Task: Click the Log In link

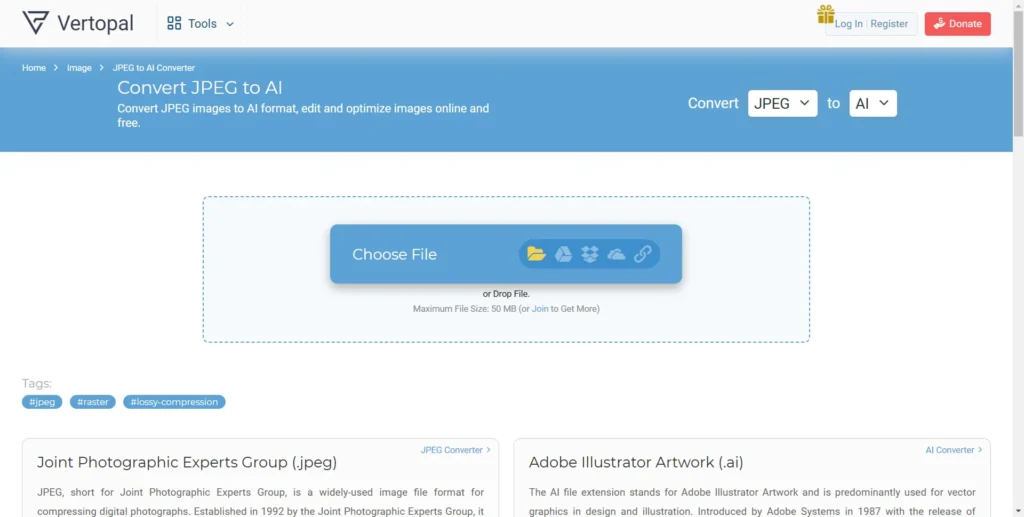Action: 849,24
